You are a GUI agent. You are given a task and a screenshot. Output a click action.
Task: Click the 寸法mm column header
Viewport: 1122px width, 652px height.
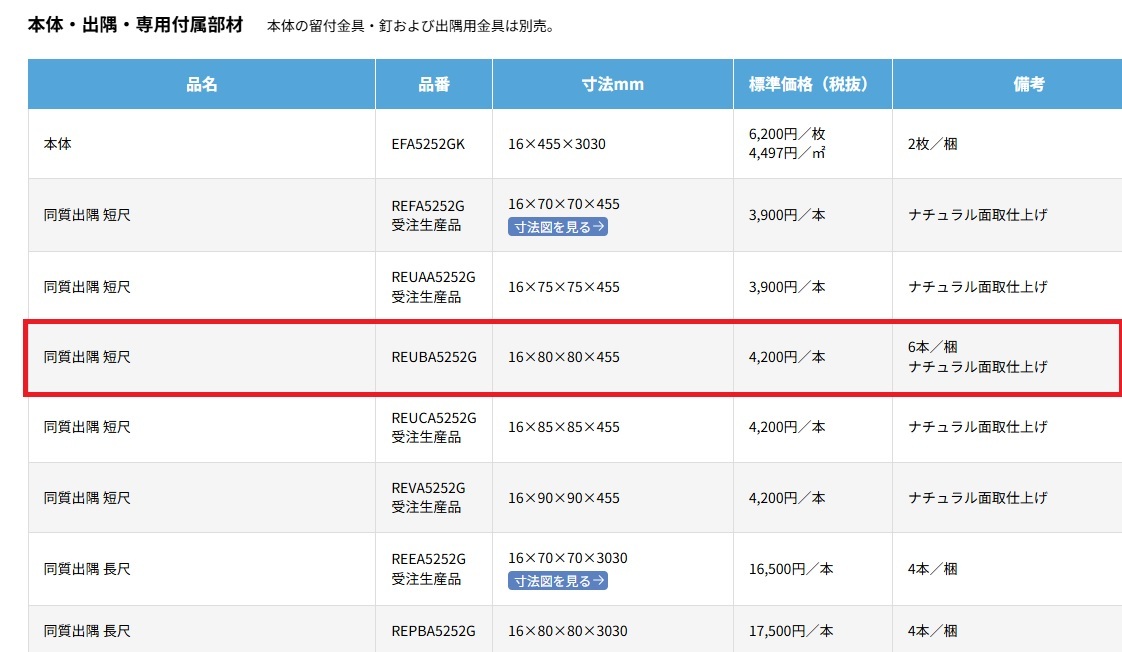click(x=612, y=85)
